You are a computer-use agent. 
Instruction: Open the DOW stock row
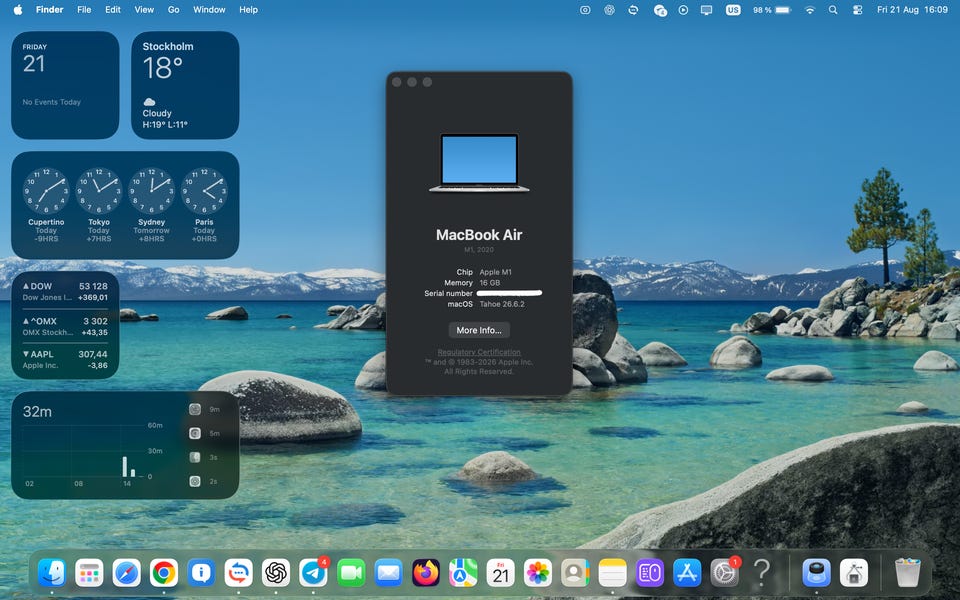(65, 291)
